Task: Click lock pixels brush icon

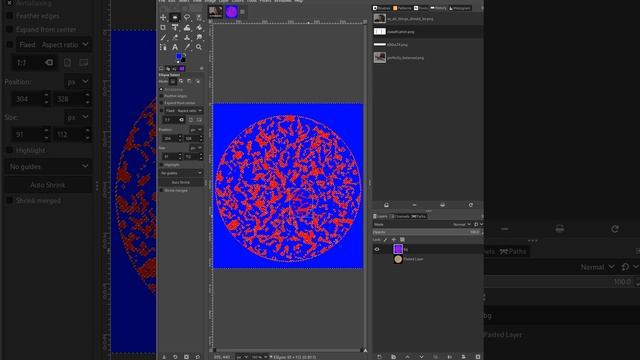Action: click(385, 240)
